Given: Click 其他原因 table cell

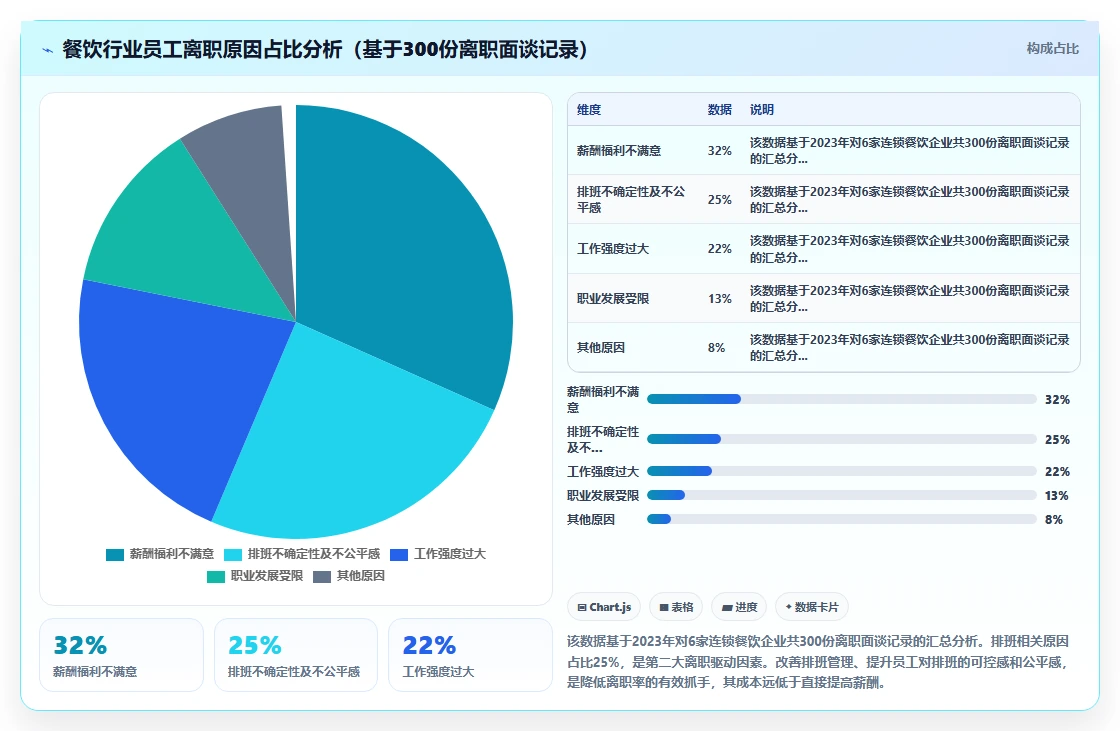Looking at the screenshot, I should click(601, 347).
